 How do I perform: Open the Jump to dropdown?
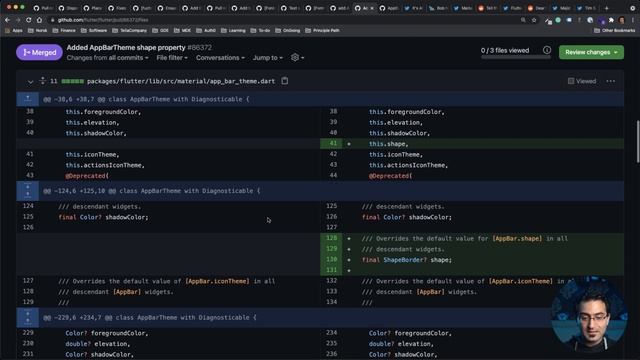coord(267,58)
